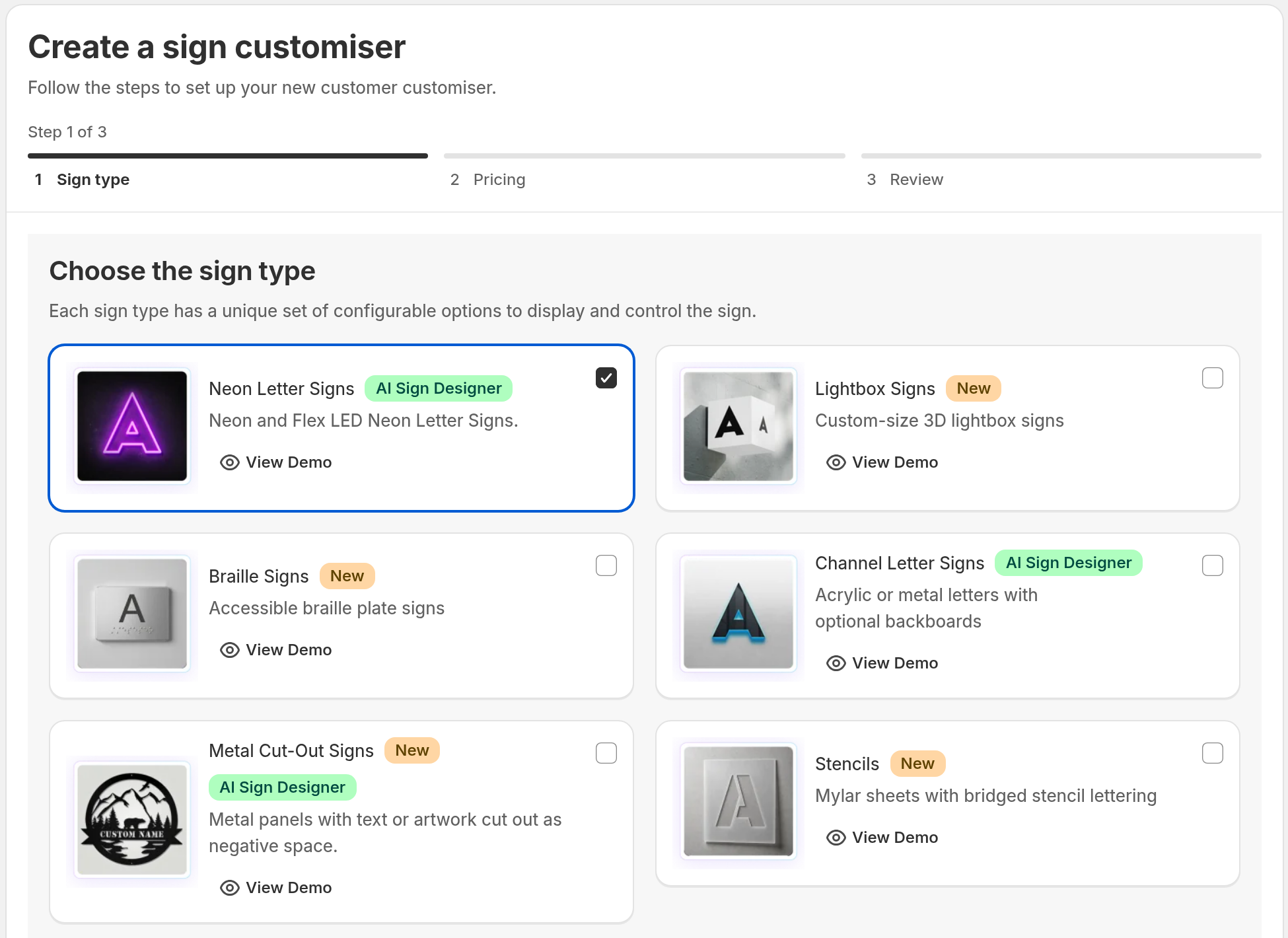This screenshot has width=1288, height=938.
Task: Uncheck the Neon Letter Signs checkbox
Action: coord(606,378)
